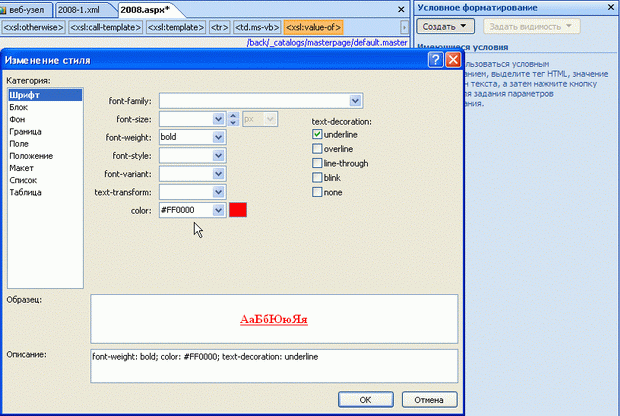This screenshot has height=416, width=620.
Task: Toggle the blink checkbox
Action: coord(318,177)
